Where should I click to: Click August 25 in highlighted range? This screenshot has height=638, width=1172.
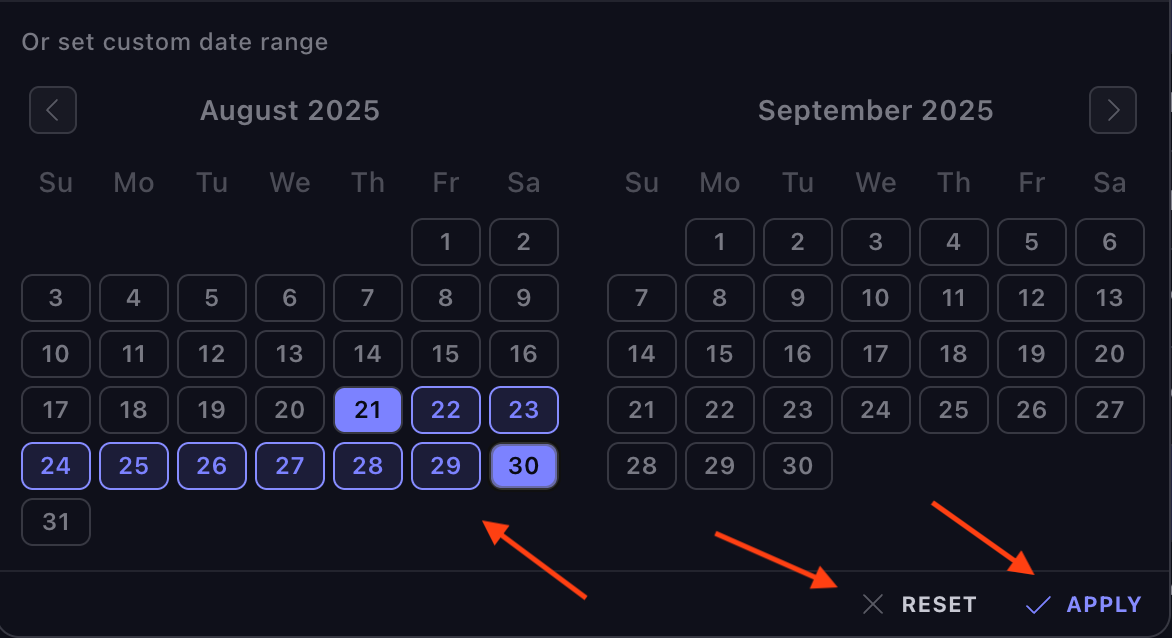pos(134,466)
